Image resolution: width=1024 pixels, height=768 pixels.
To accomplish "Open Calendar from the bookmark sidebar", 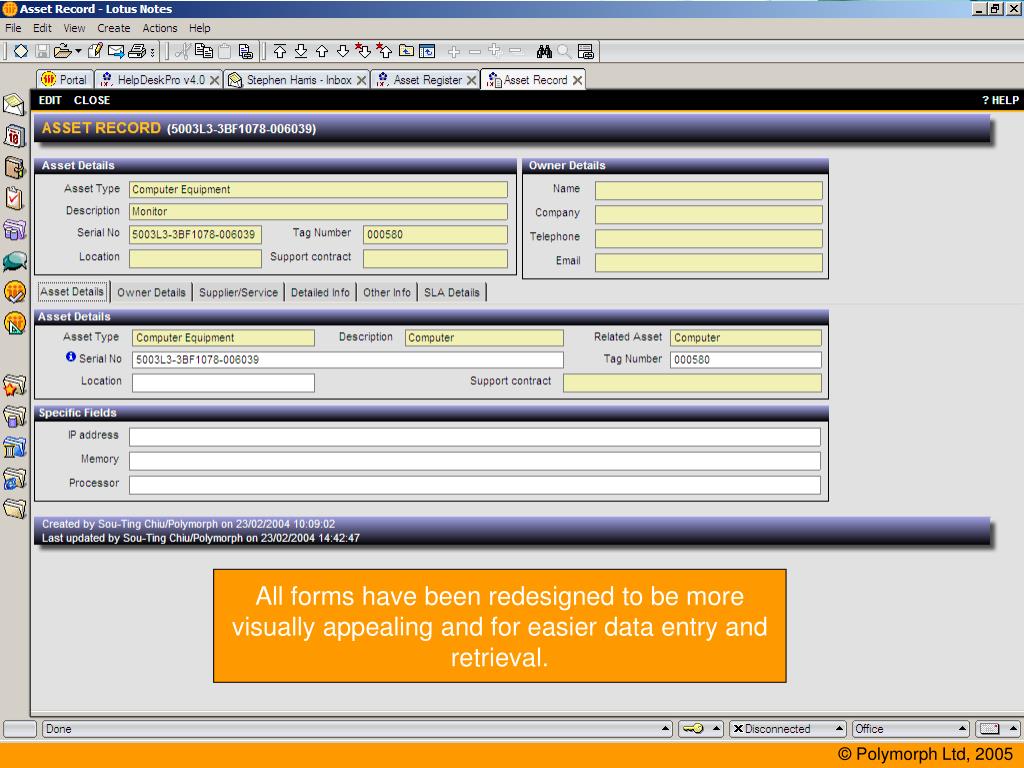I will (x=14, y=136).
